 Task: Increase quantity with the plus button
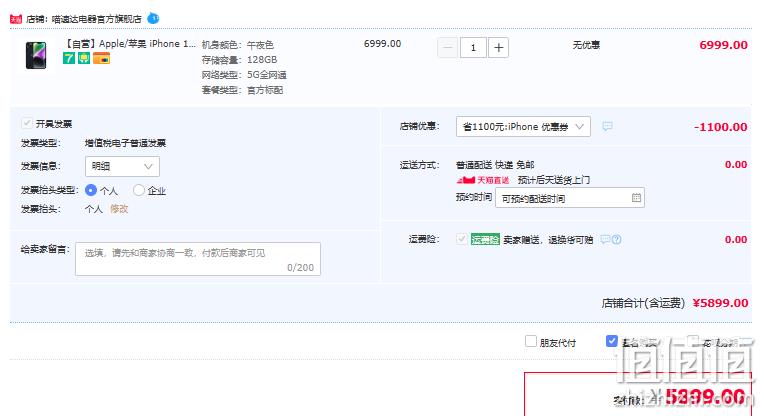point(498,48)
